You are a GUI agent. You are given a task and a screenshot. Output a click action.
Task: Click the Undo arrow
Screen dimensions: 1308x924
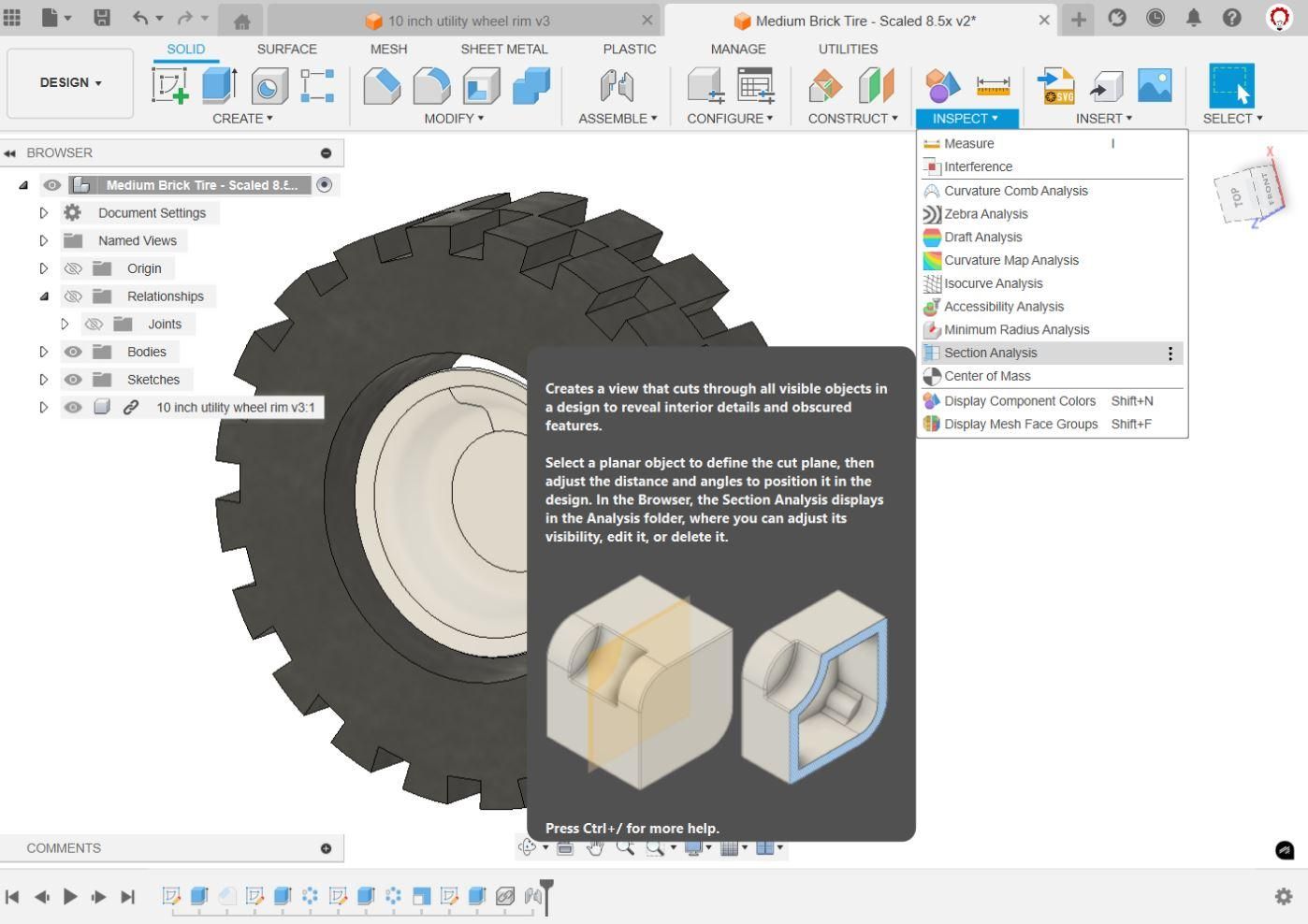coord(139,18)
